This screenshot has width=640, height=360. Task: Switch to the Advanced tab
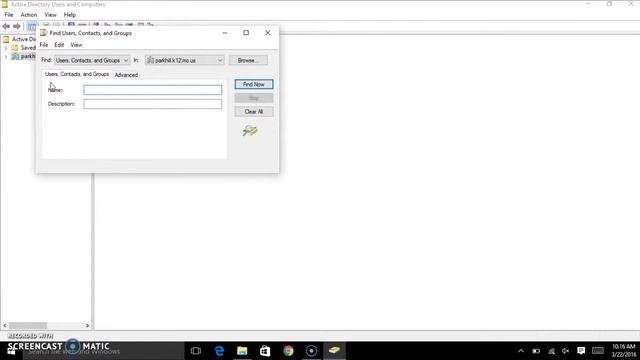pyautogui.click(x=126, y=75)
